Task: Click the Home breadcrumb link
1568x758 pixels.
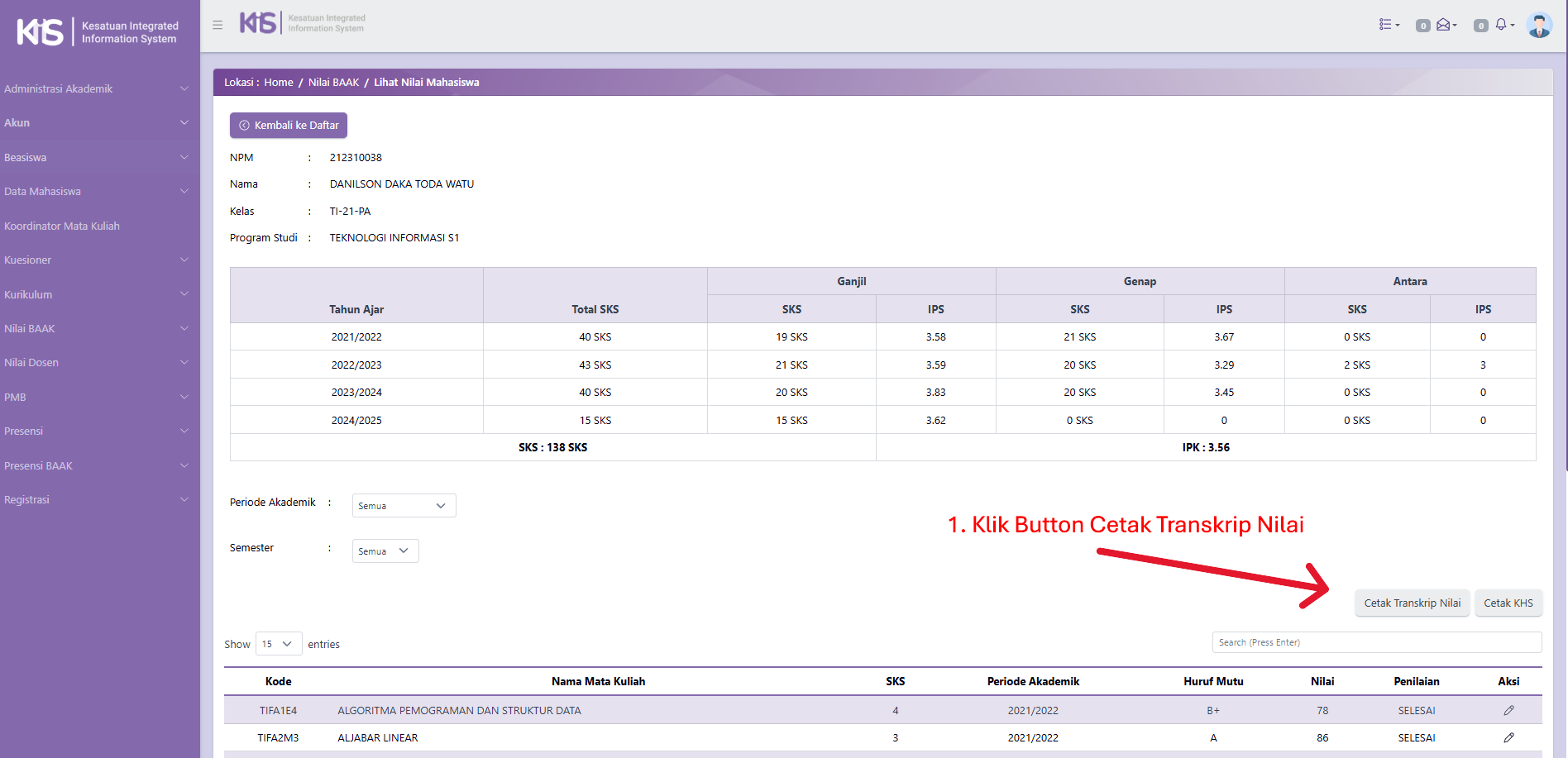Action: pyautogui.click(x=279, y=83)
